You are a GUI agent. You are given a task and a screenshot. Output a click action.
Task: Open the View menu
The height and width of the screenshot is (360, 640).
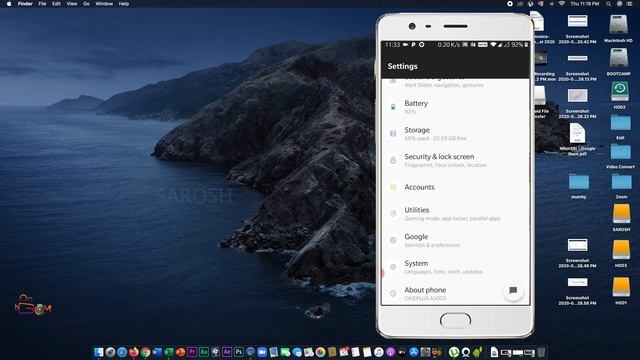point(71,4)
